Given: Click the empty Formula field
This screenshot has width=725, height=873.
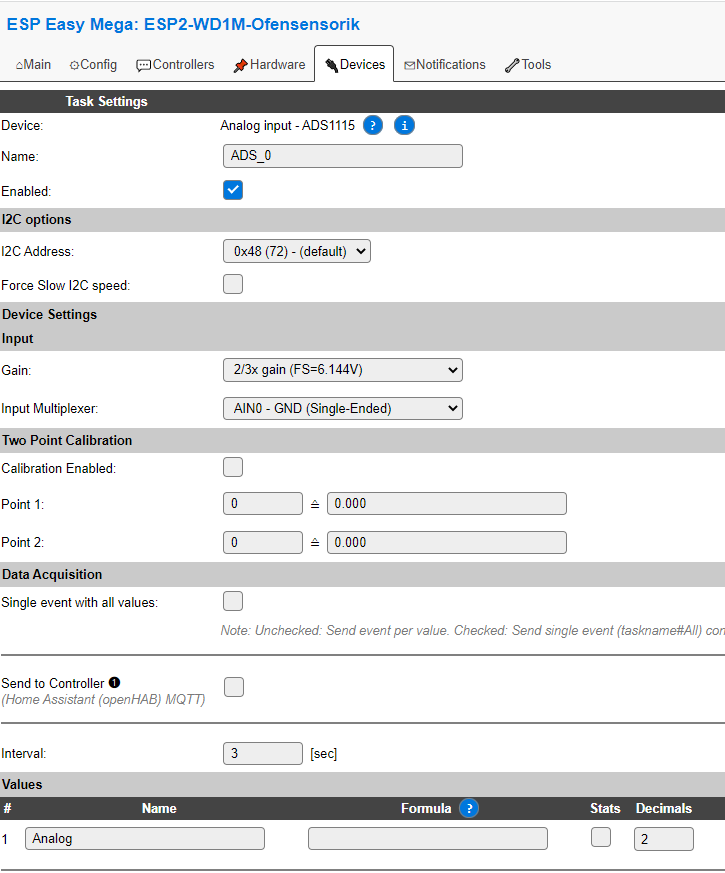Looking at the screenshot, I should [x=428, y=838].
